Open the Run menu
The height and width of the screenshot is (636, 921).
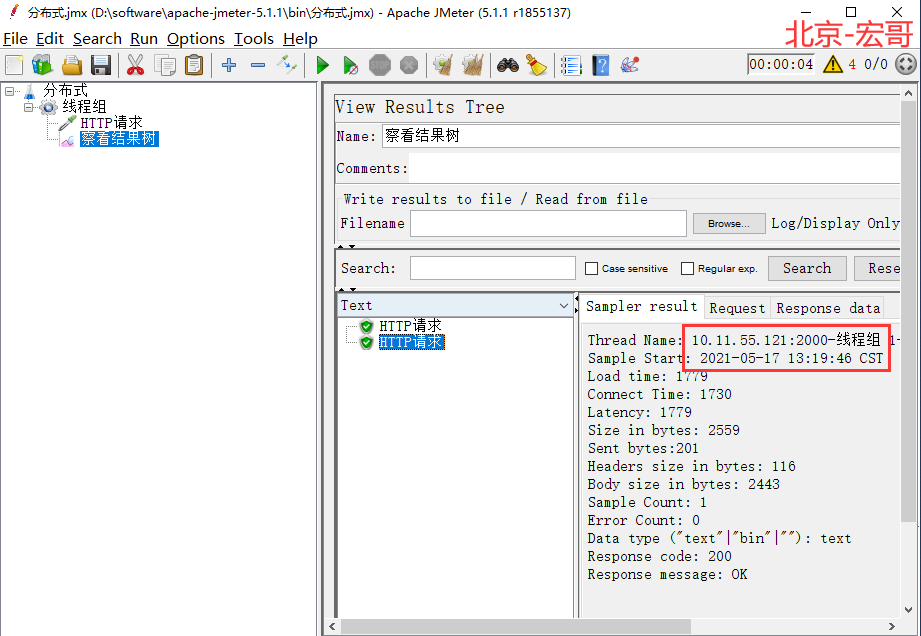point(144,39)
